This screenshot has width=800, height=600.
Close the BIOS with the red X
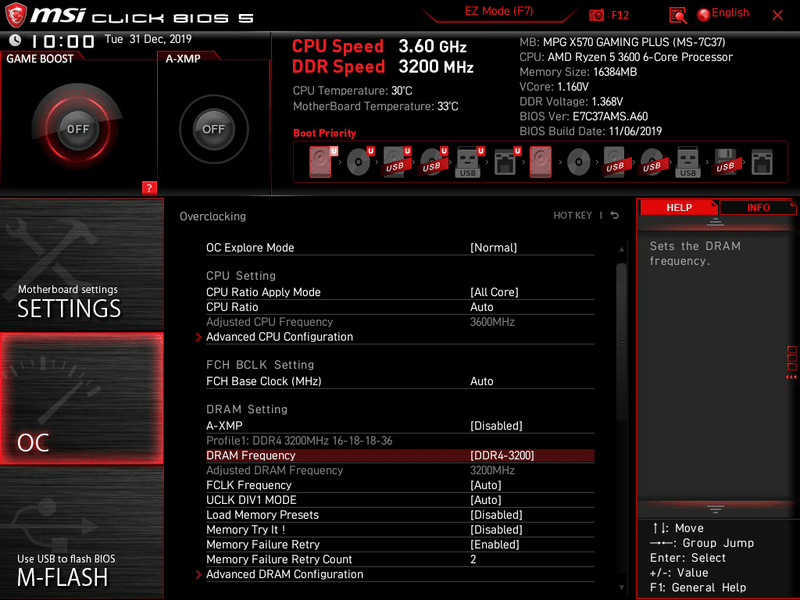tap(777, 15)
